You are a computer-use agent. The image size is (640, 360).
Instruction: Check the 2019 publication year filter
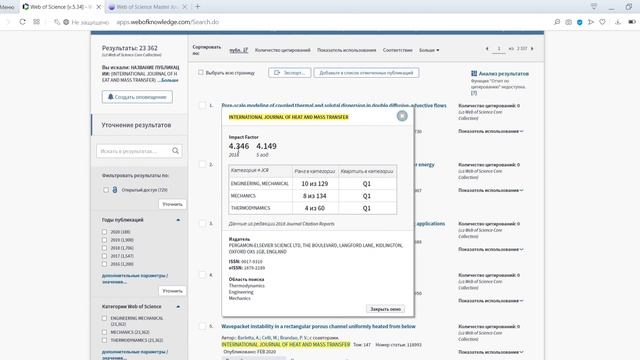pos(104,240)
